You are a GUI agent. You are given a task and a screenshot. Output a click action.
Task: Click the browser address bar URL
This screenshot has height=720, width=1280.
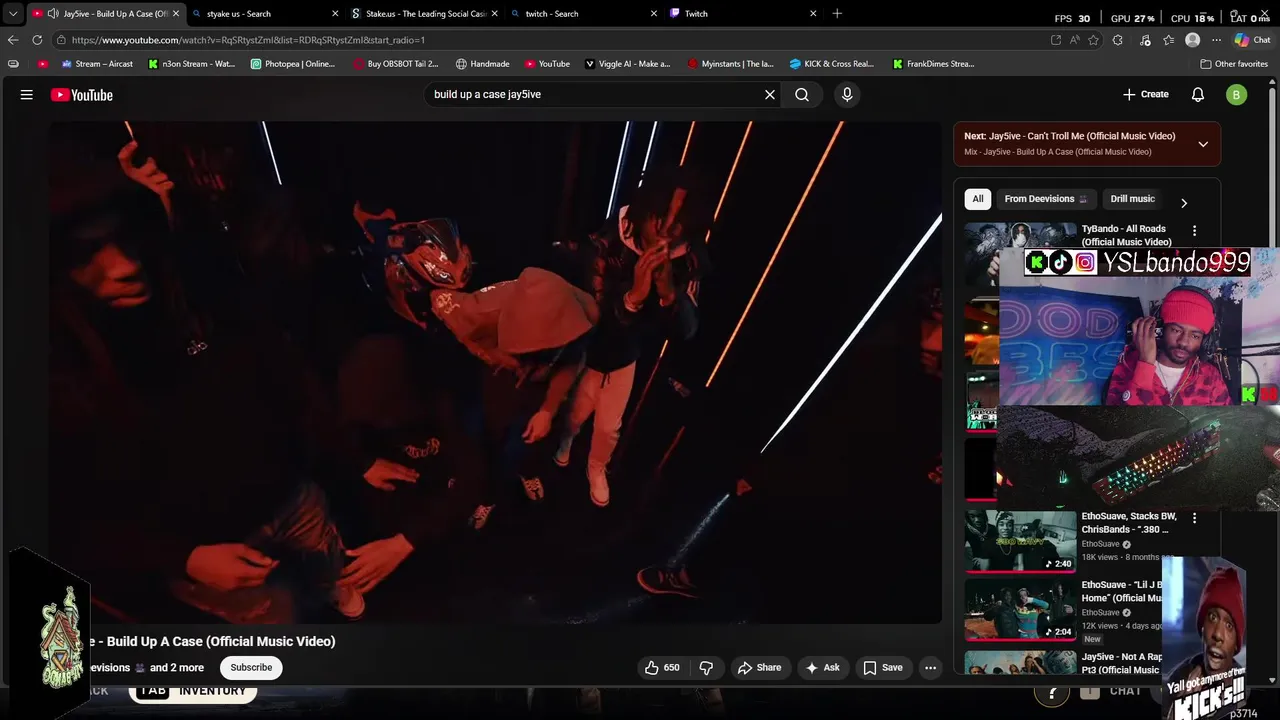click(x=248, y=40)
